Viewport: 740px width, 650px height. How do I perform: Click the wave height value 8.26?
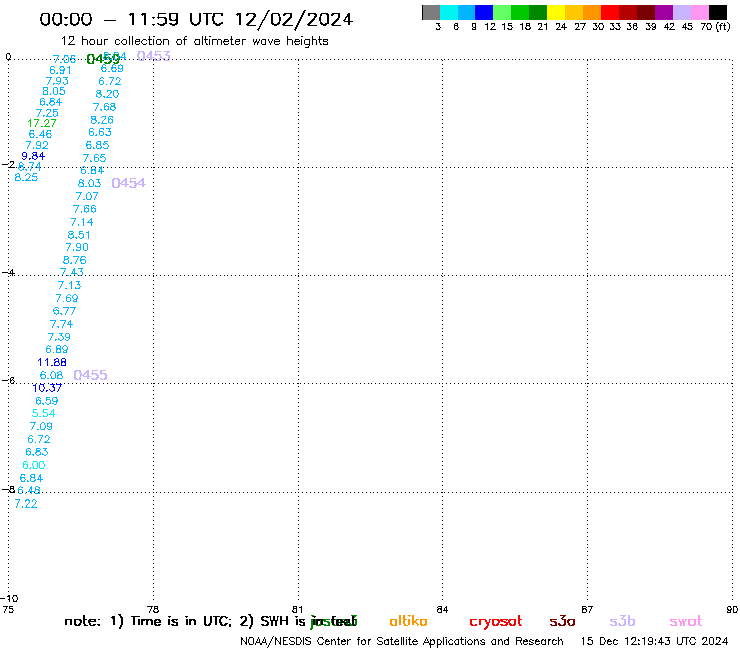tap(102, 120)
